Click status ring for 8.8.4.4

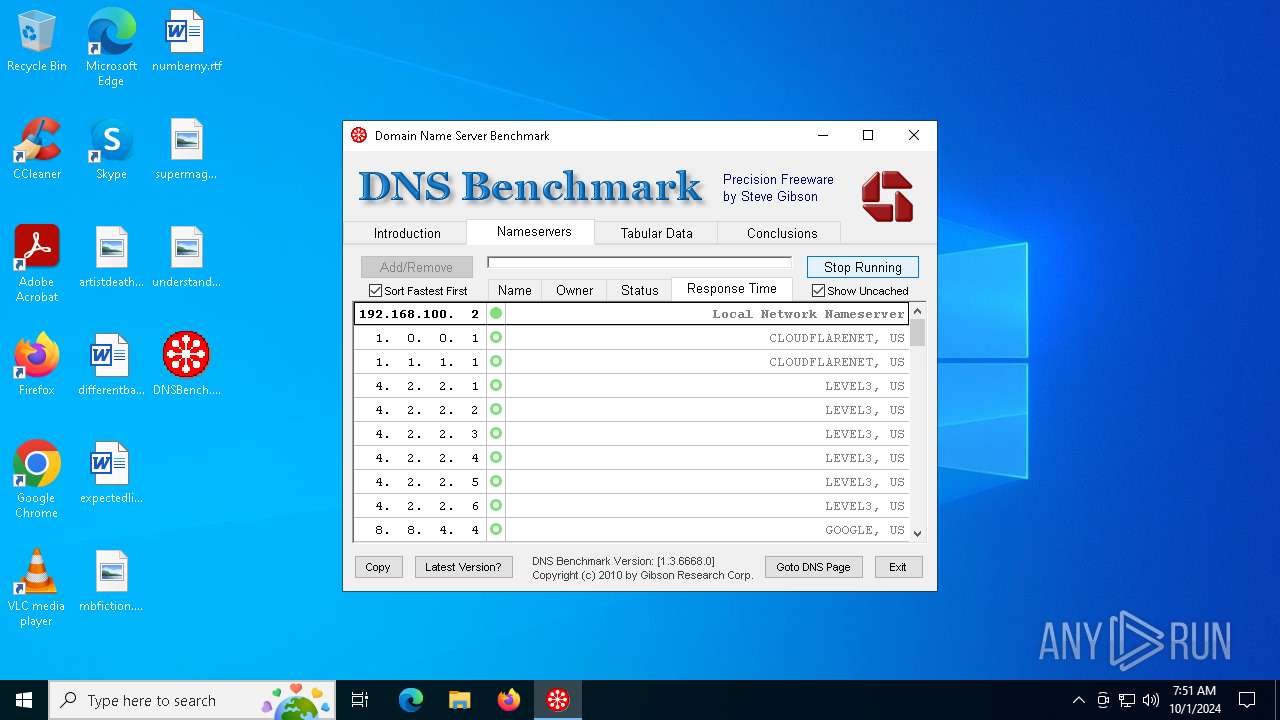[496, 530]
